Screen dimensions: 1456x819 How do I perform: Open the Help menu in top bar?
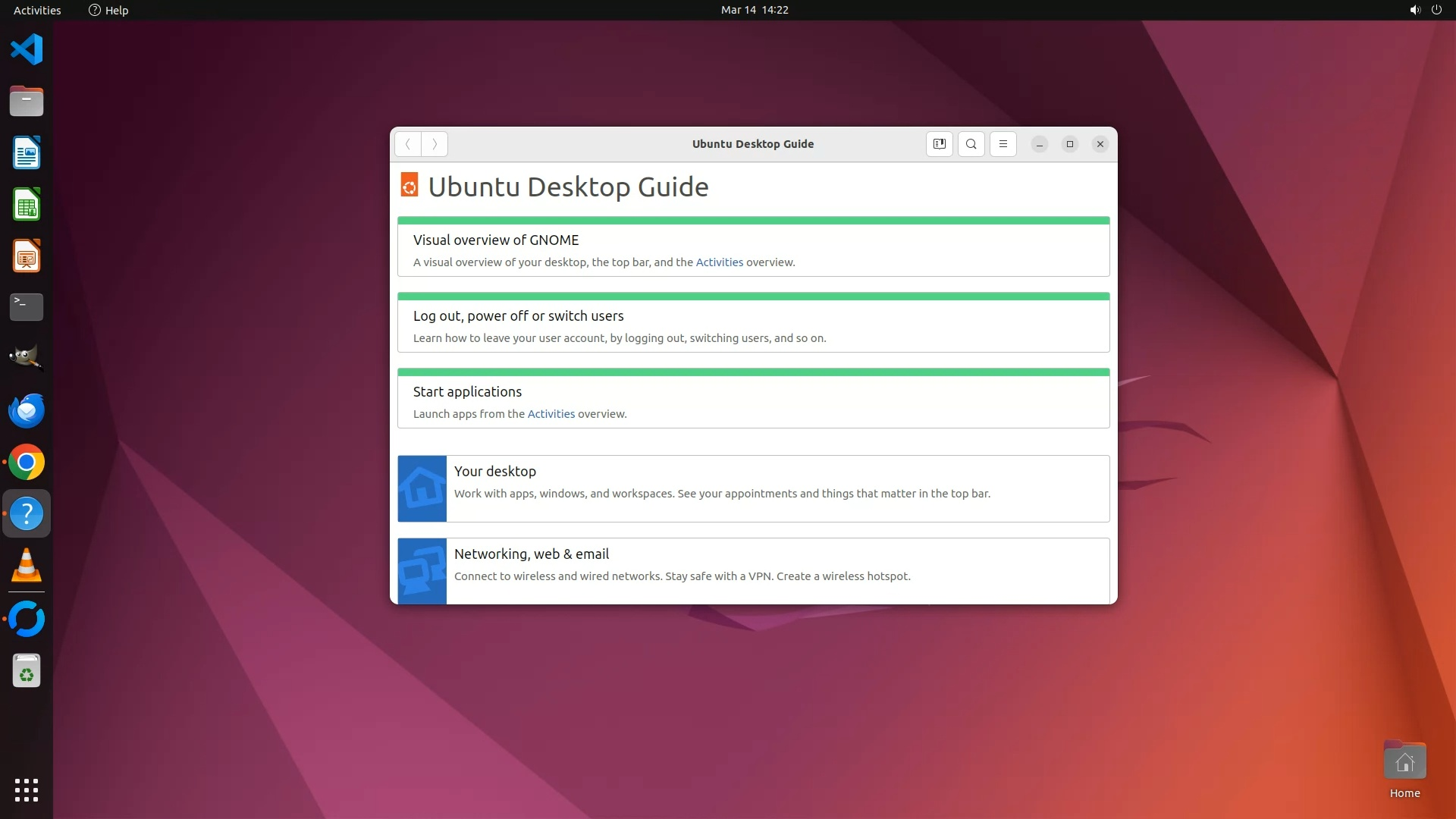(x=108, y=10)
